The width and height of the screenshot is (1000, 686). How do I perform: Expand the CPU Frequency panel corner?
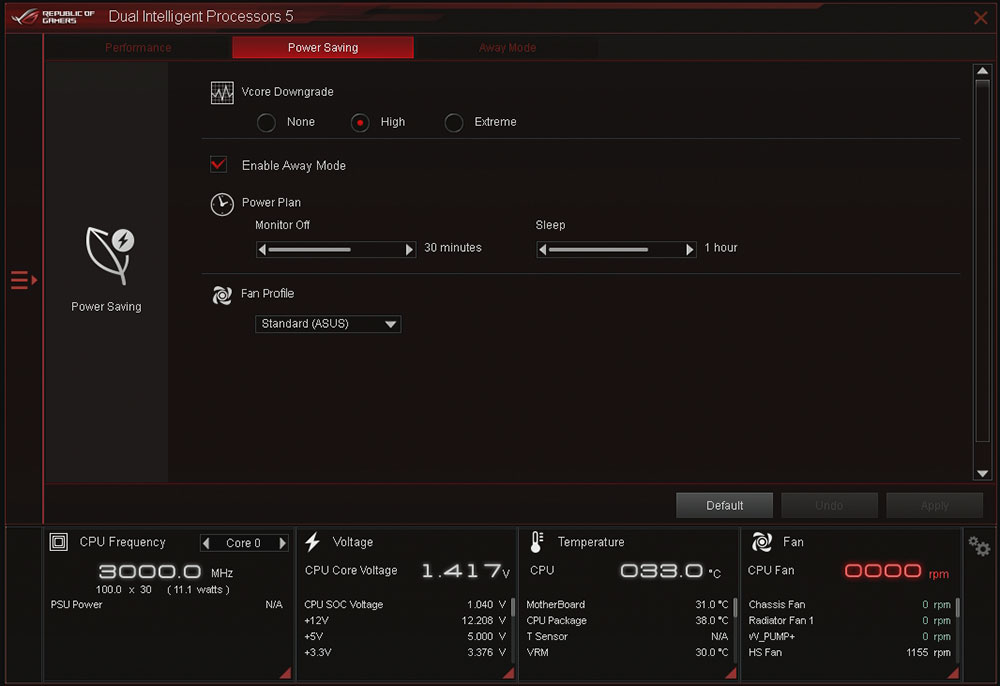286,673
